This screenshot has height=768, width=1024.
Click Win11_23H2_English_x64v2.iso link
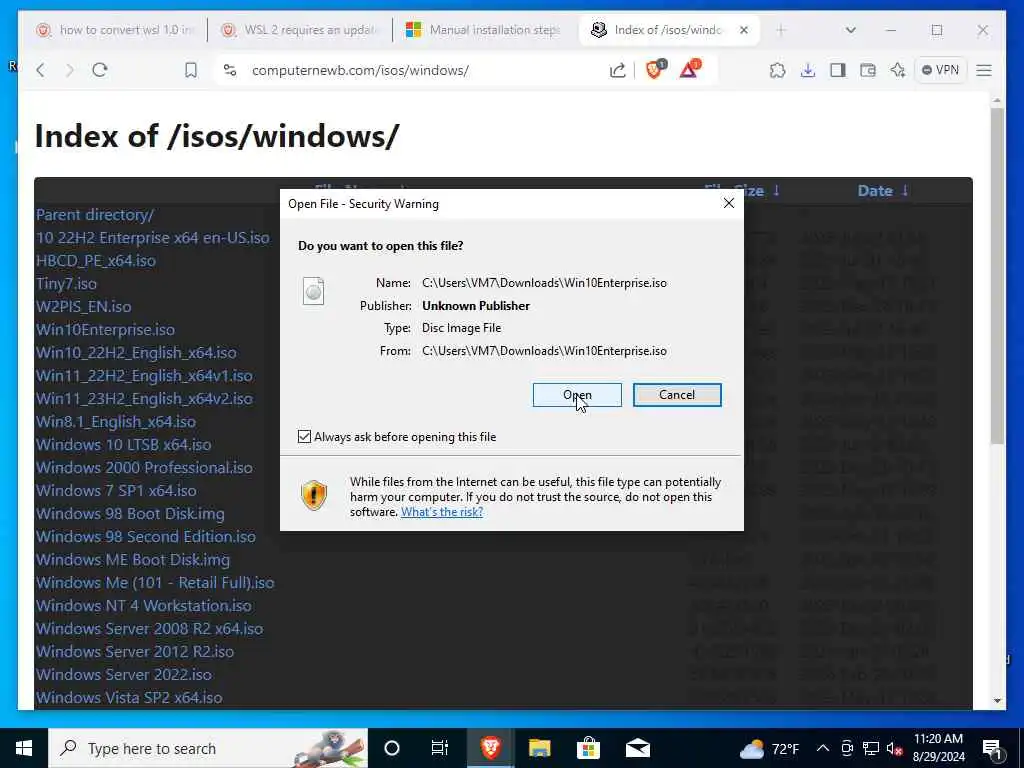144,398
